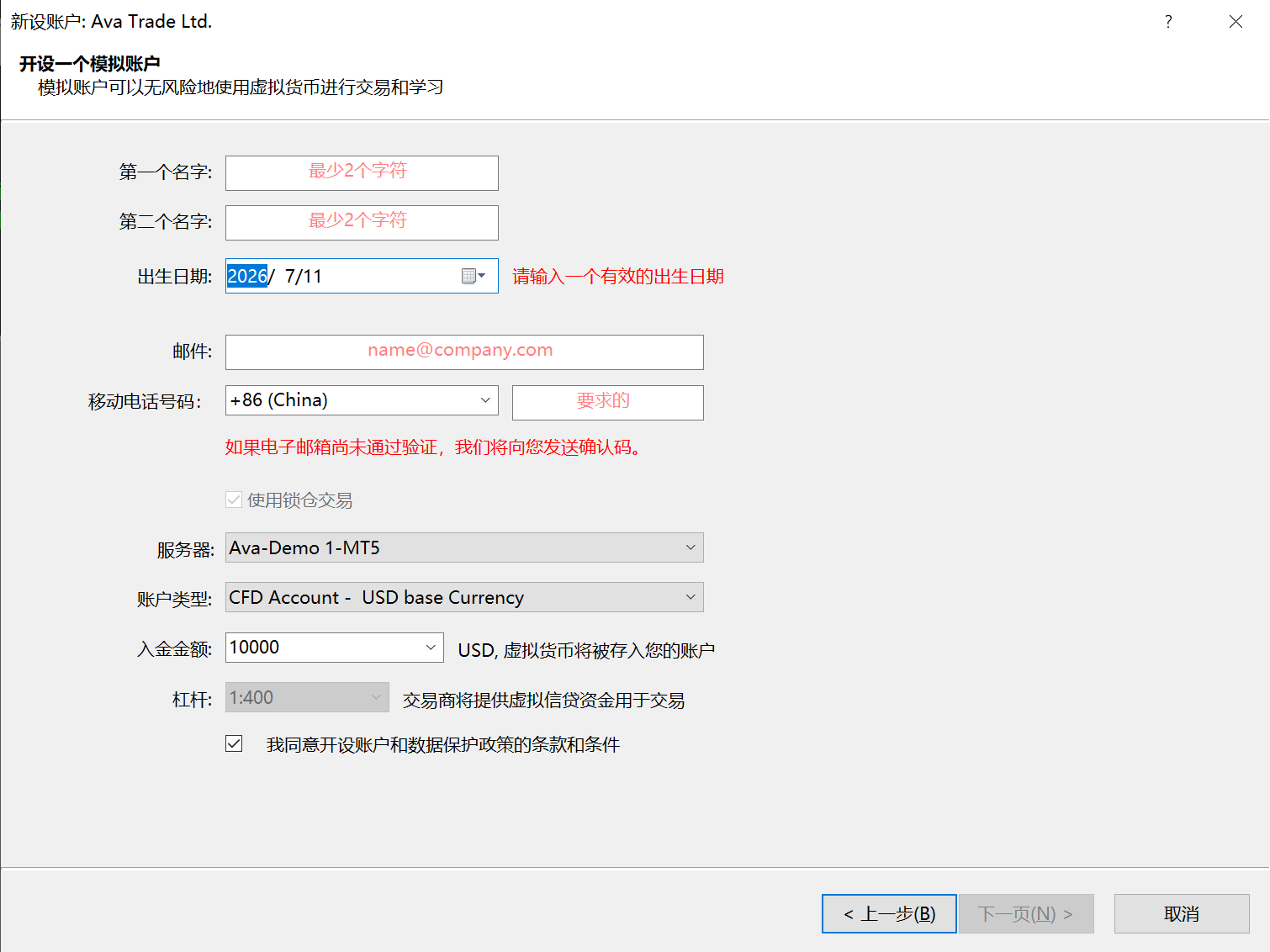Viewport: 1270px width, 952px height.
Task: Click the 使用锁仓交易 label text
Action: click(x=300, y=501)
